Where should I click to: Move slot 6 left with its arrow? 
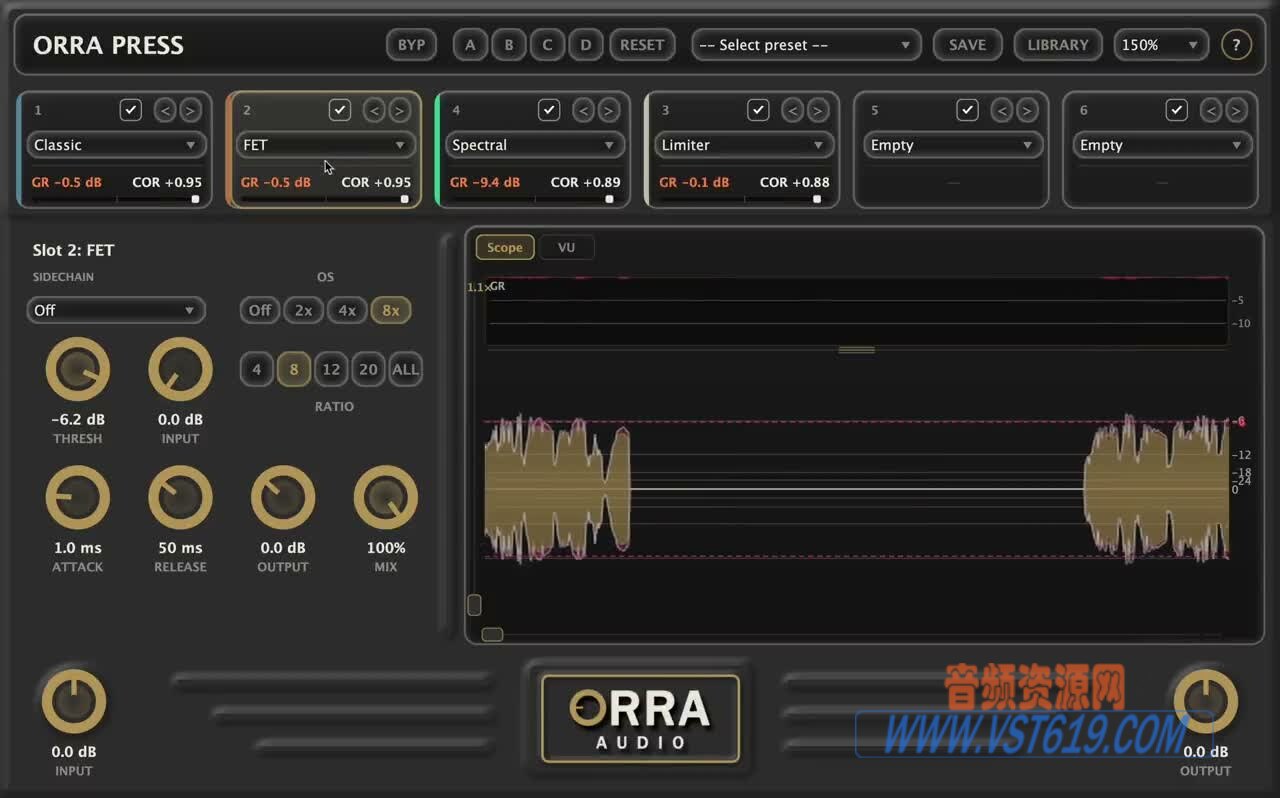click(x=1211, y=110)
